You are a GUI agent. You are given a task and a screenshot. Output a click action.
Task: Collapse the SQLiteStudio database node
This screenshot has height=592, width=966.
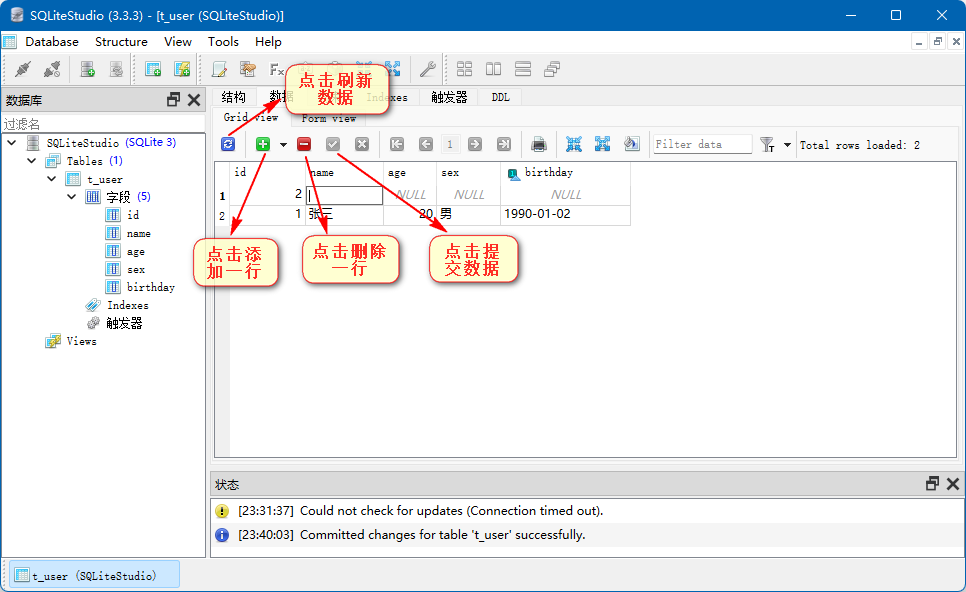12,143
